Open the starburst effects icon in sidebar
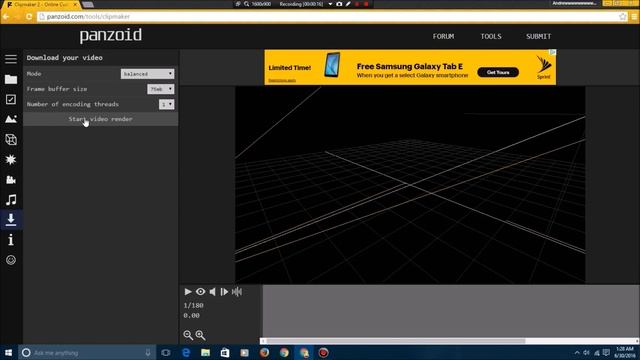The height and width of the screenshot is (360, 640). [11, 160]
